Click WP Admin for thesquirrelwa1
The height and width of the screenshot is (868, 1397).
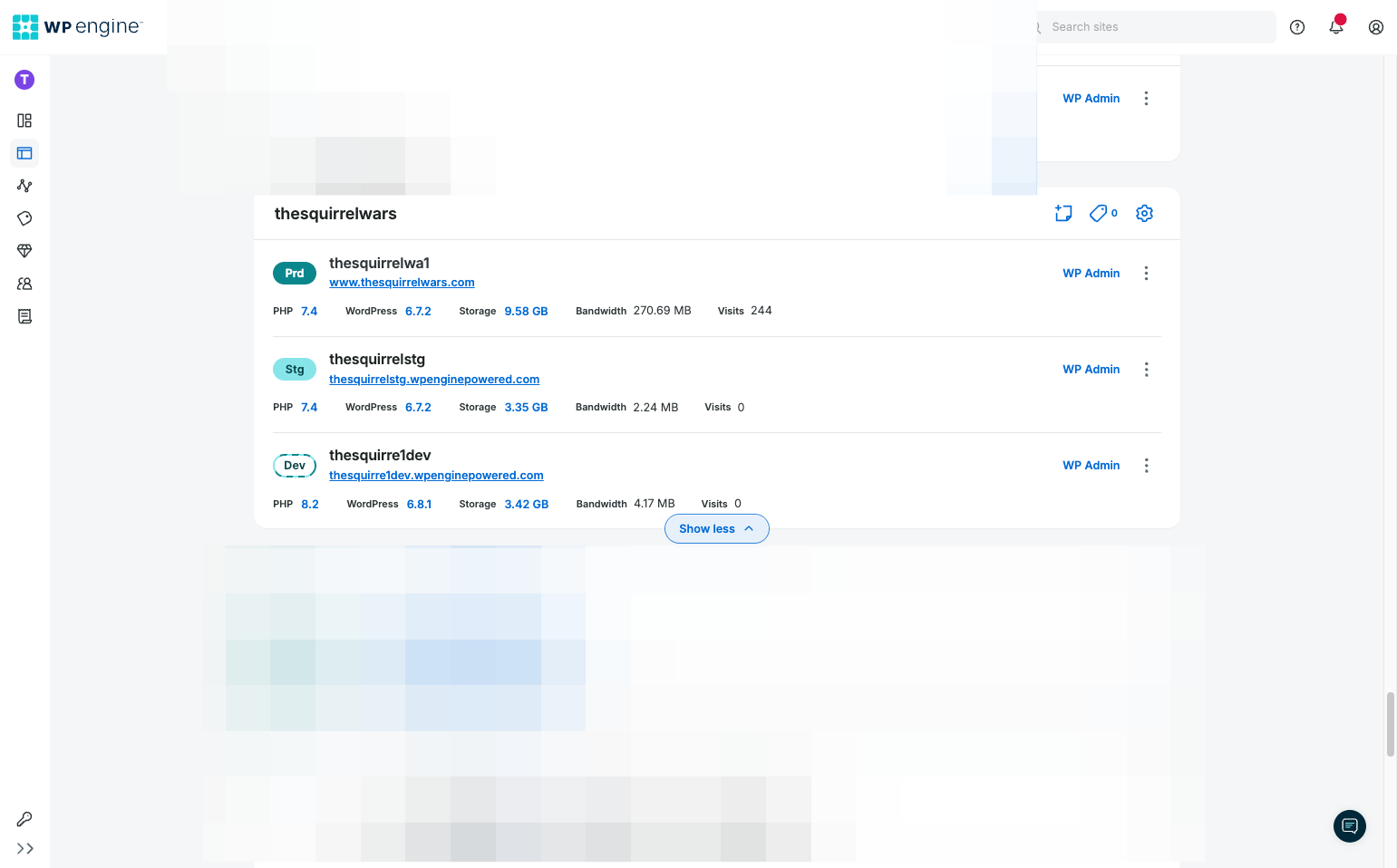[x=1091, y=273]
